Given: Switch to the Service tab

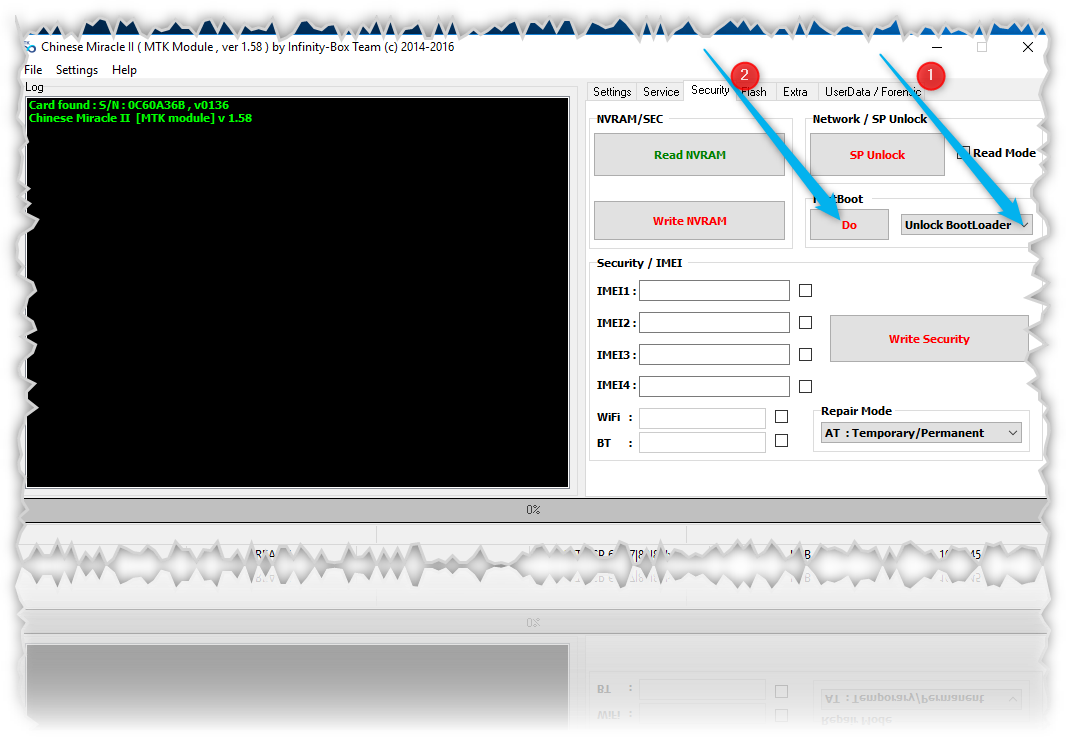Looking at the screenshot, I should click(661, 92).
